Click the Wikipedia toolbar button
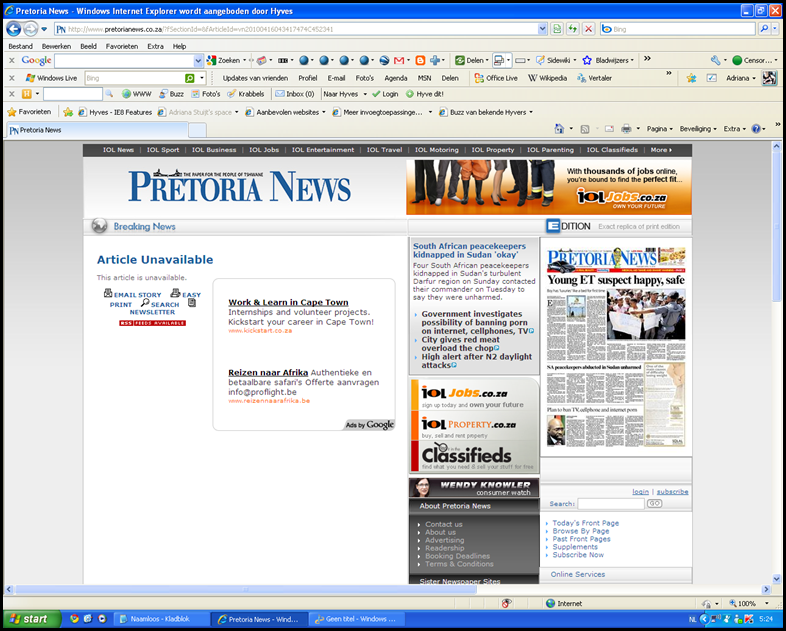This screenshot has width=786, height=631. 547,78
